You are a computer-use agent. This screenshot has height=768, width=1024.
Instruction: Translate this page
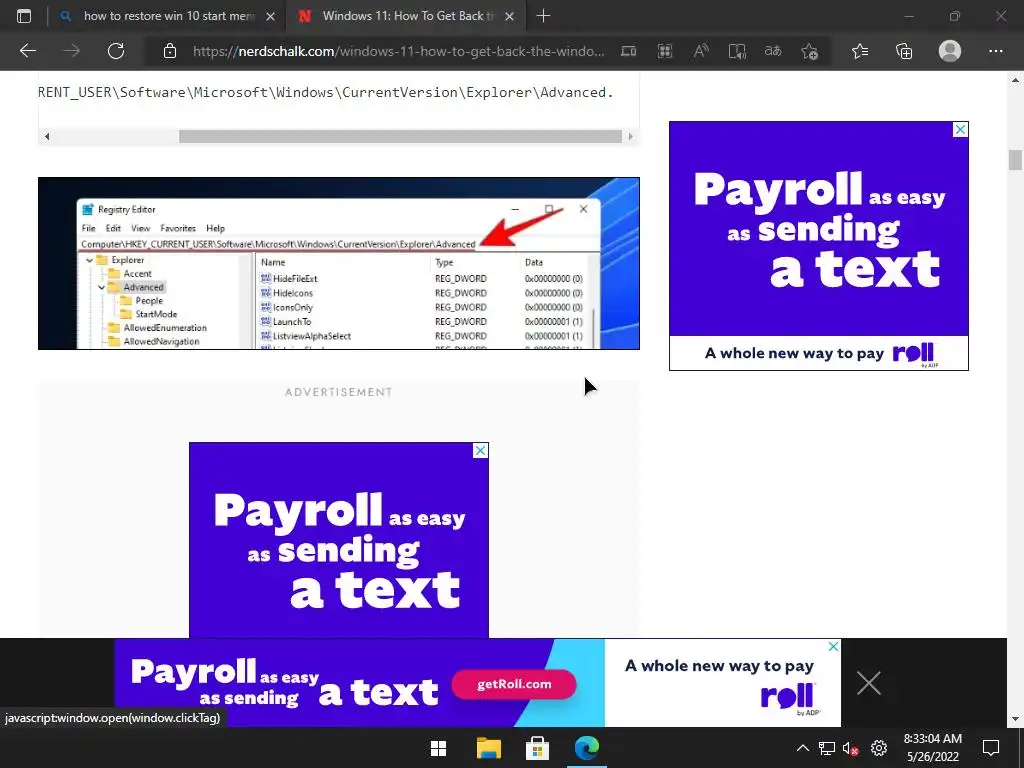pos(773,51)
